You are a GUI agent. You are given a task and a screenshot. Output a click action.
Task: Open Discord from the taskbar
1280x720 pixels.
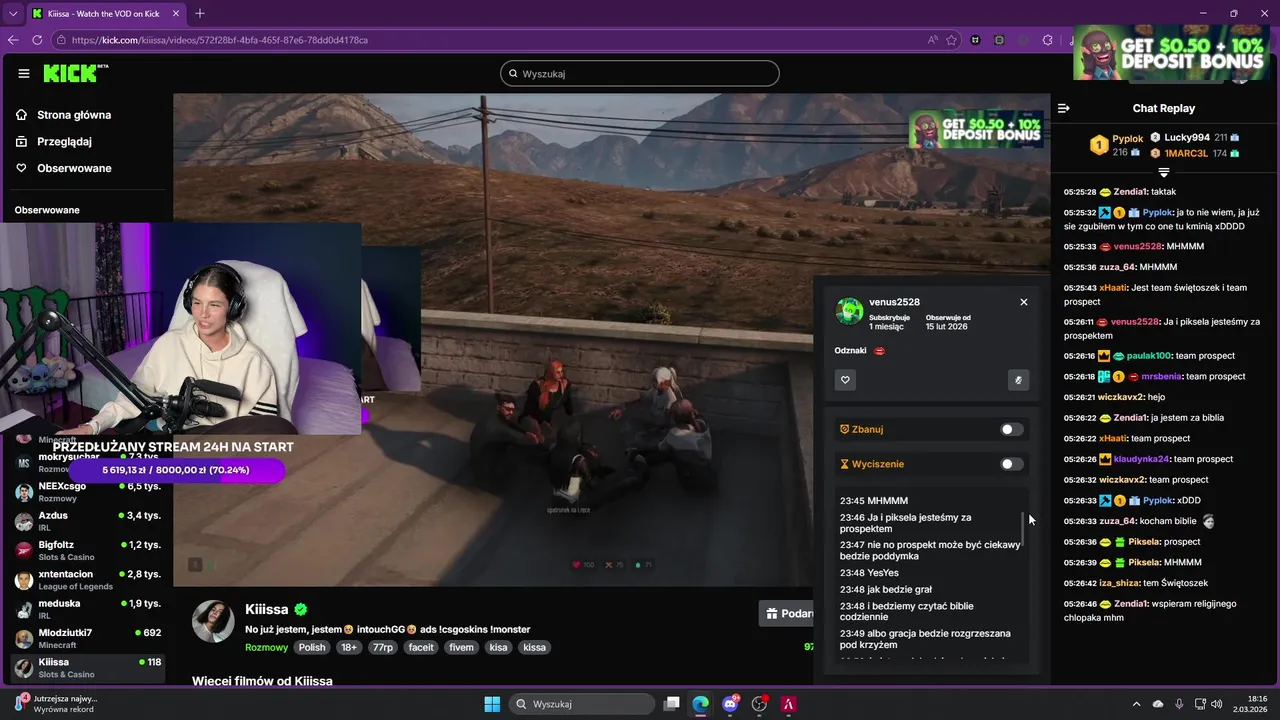[730, 704]
